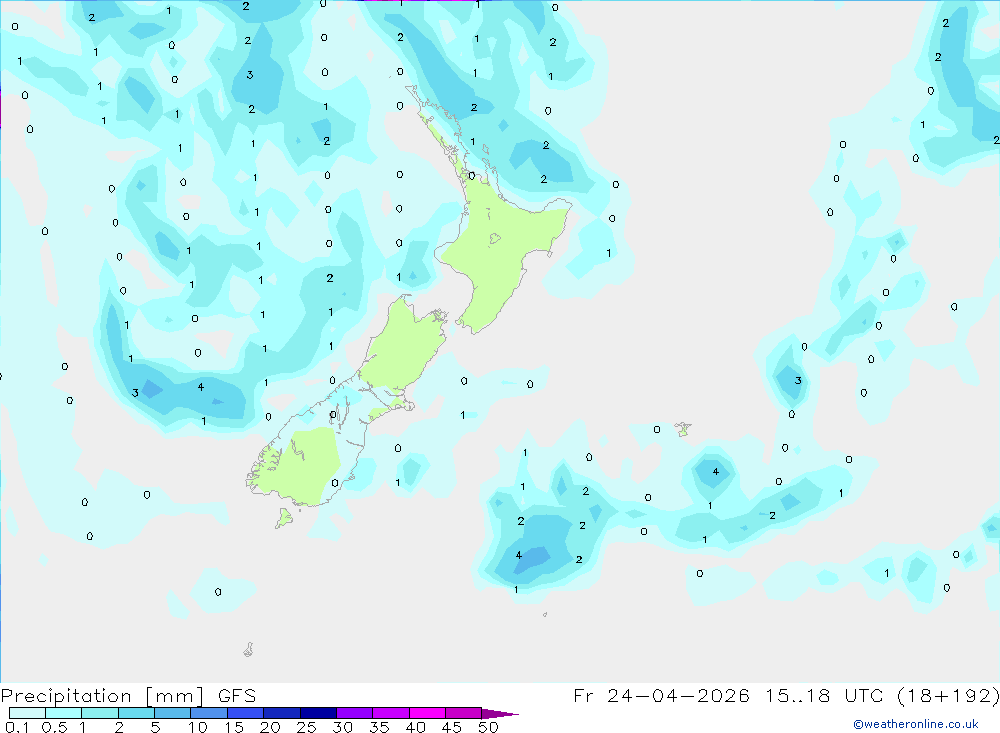
Task: Click the Fr 24-04-2026 date label
Action: coord(661,695)
